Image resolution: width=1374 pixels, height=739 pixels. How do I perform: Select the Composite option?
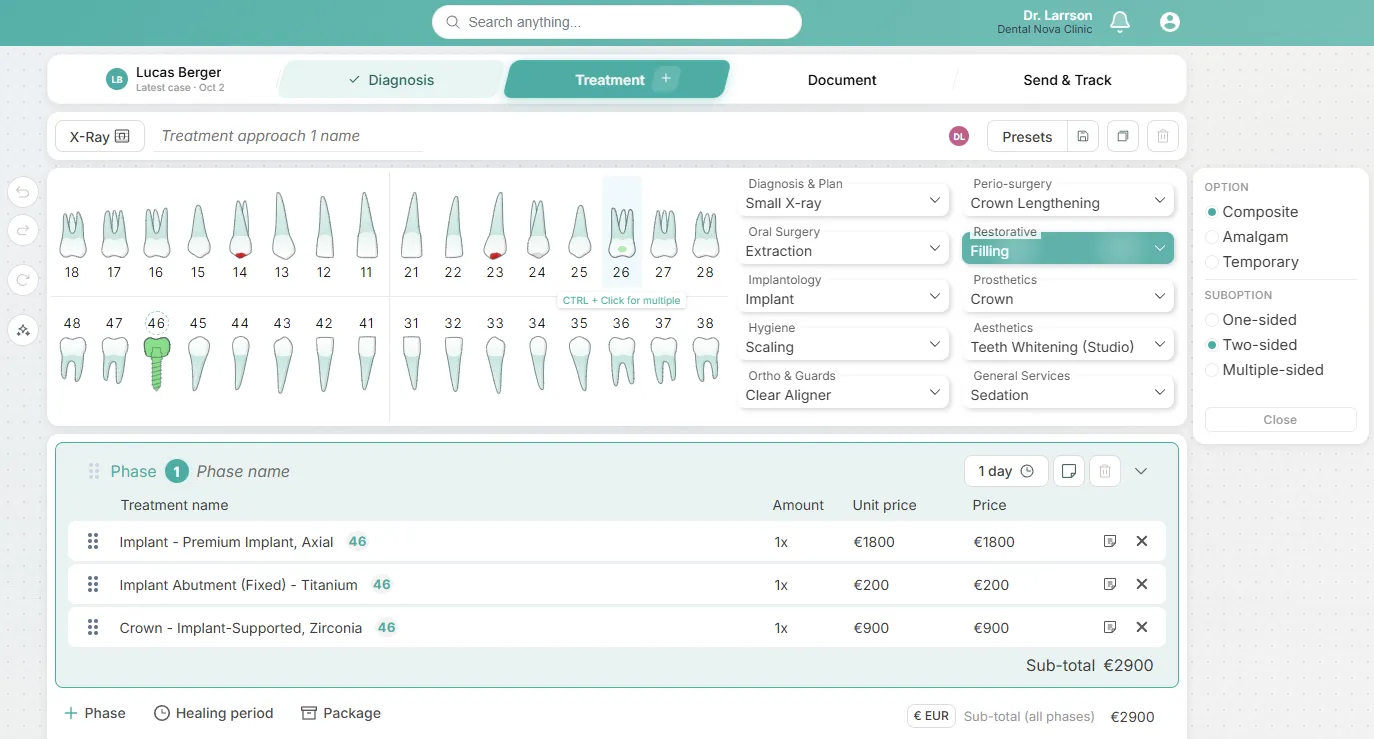1252,212
